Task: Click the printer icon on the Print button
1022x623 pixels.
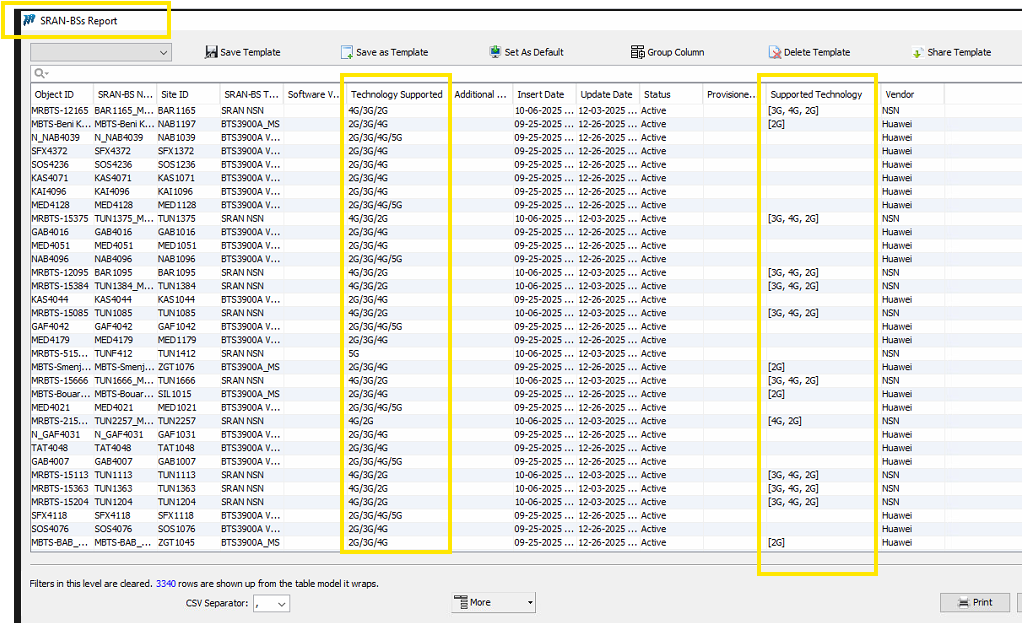Action: [x=963, y=602]
